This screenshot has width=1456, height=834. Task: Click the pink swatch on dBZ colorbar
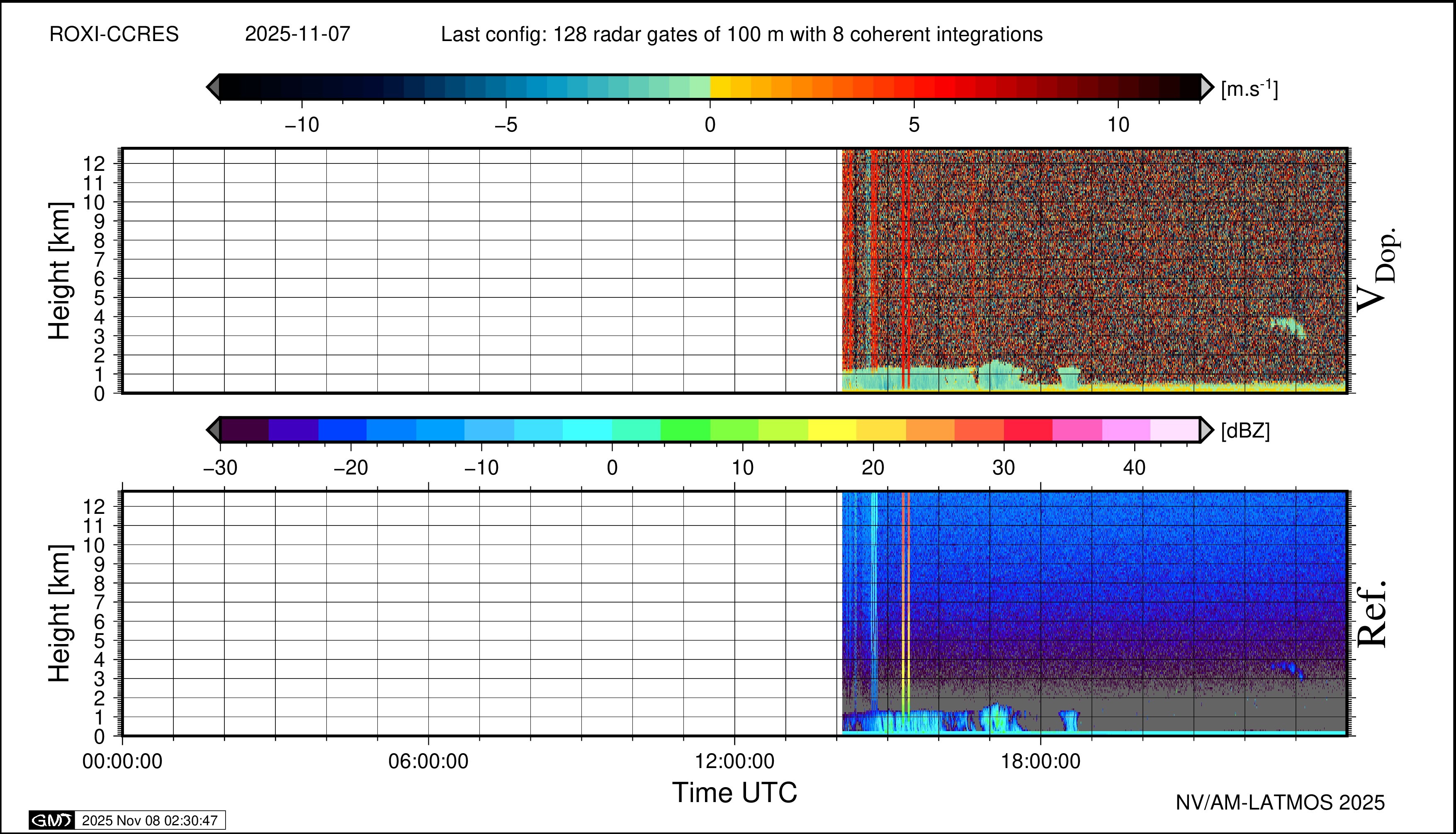tap(1077, 430)
